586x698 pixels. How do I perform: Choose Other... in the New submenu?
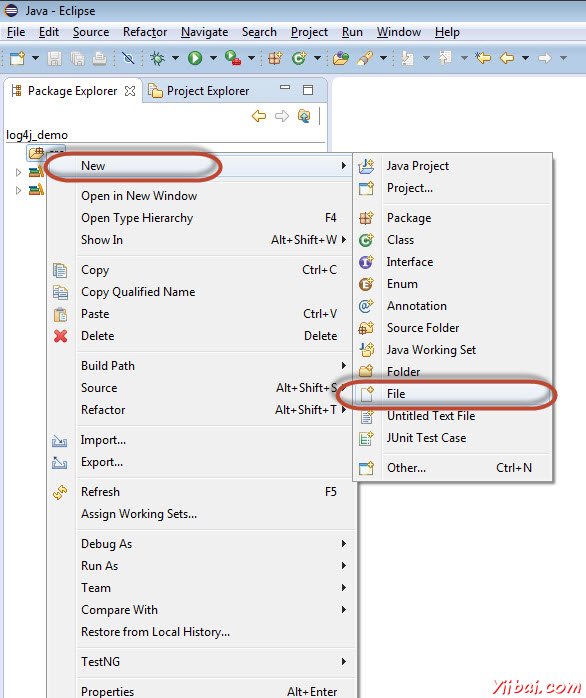(x=453, y=468)
